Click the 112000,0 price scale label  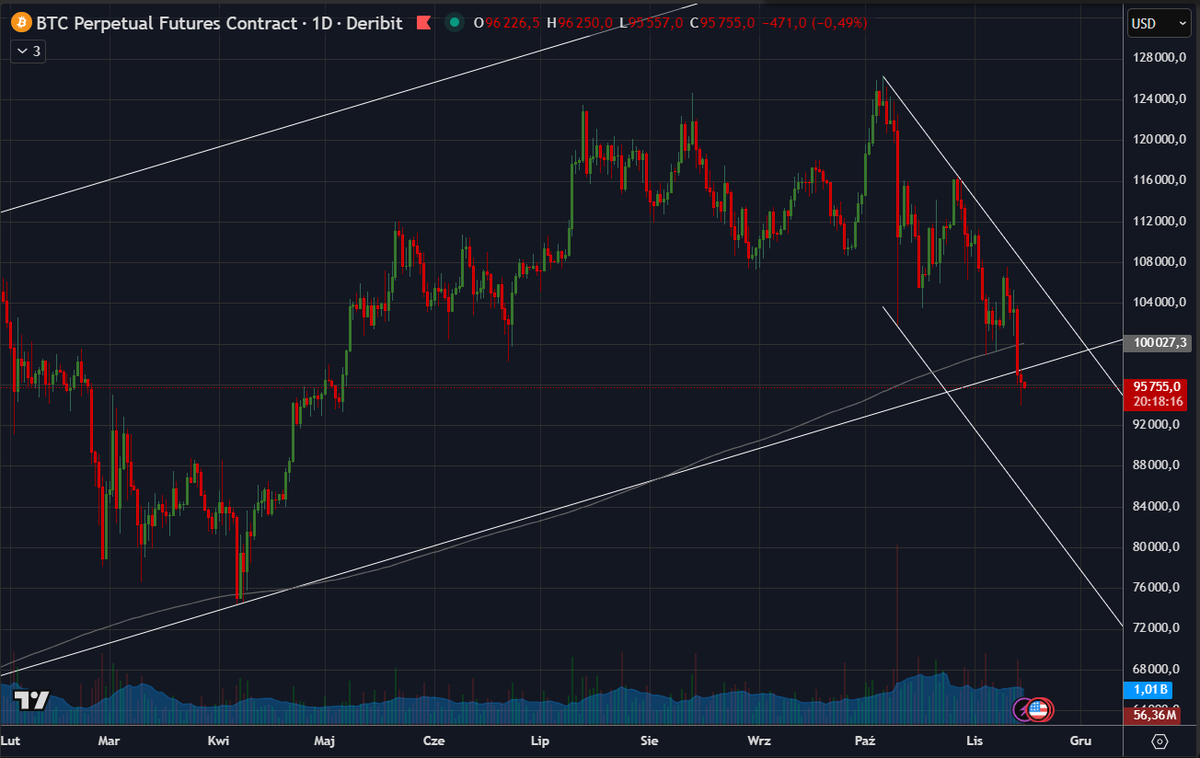(1158, 221)
